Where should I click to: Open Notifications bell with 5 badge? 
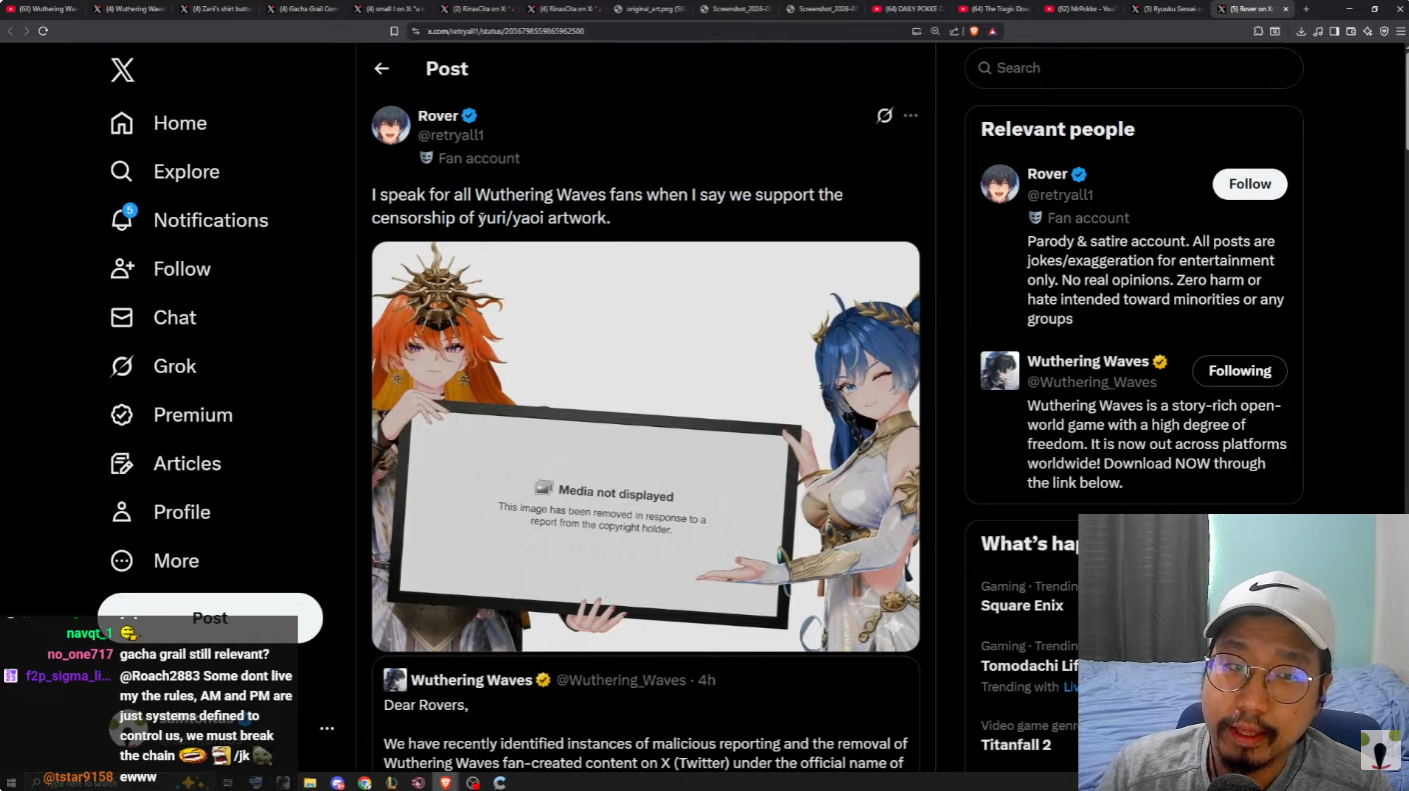point(122,219)
